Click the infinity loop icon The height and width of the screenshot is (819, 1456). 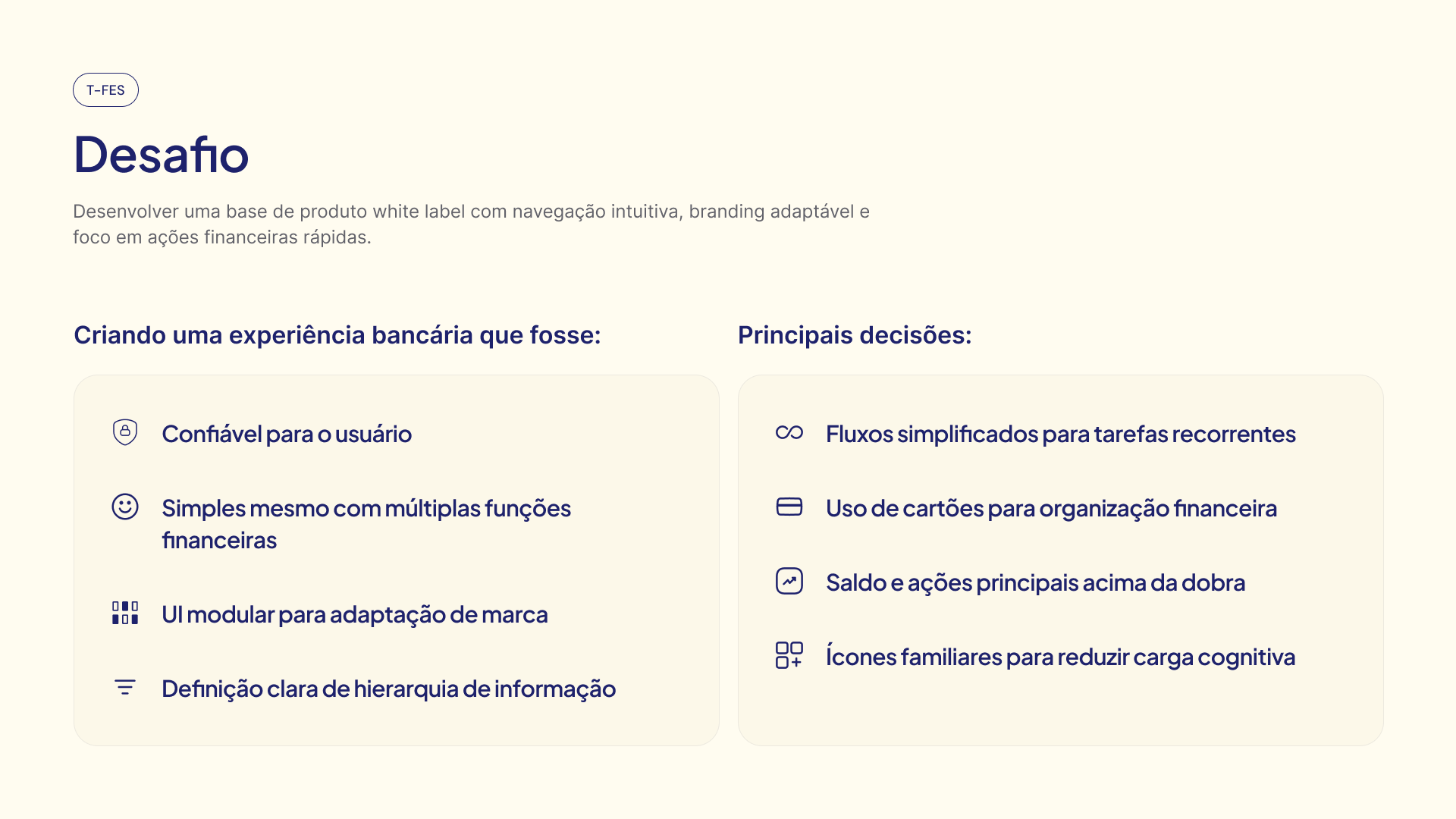[x=789, y=432]
